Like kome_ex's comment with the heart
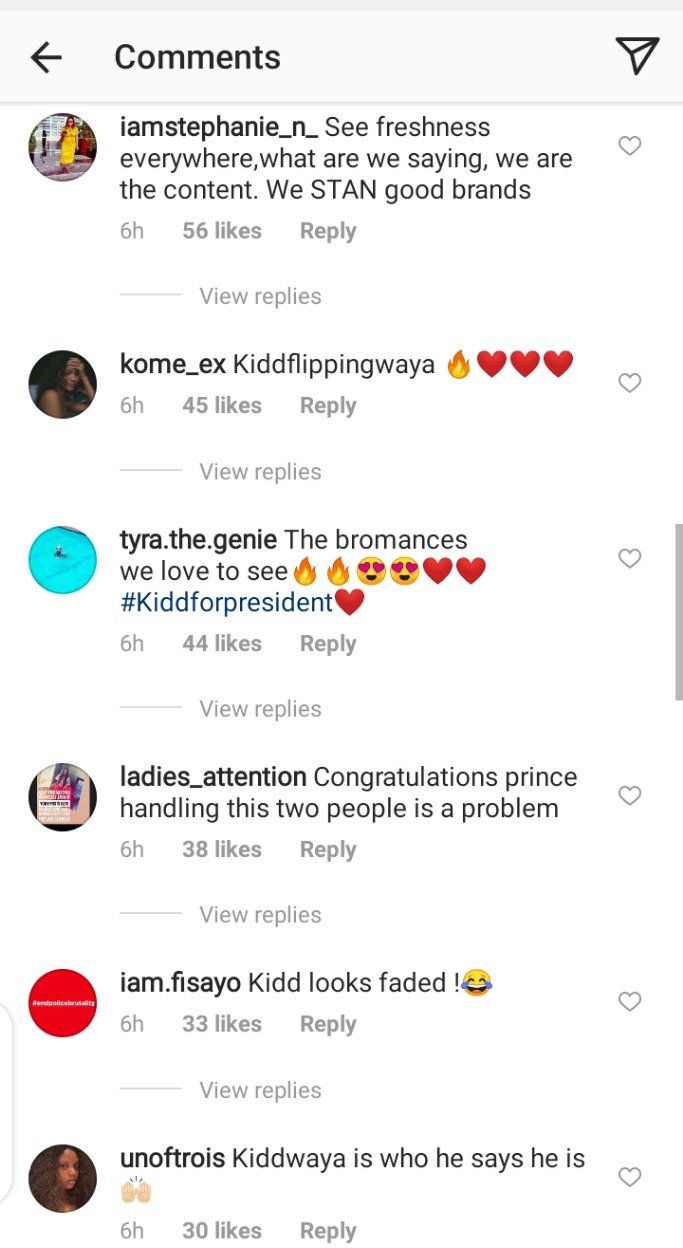 click(x=629, y=383)
